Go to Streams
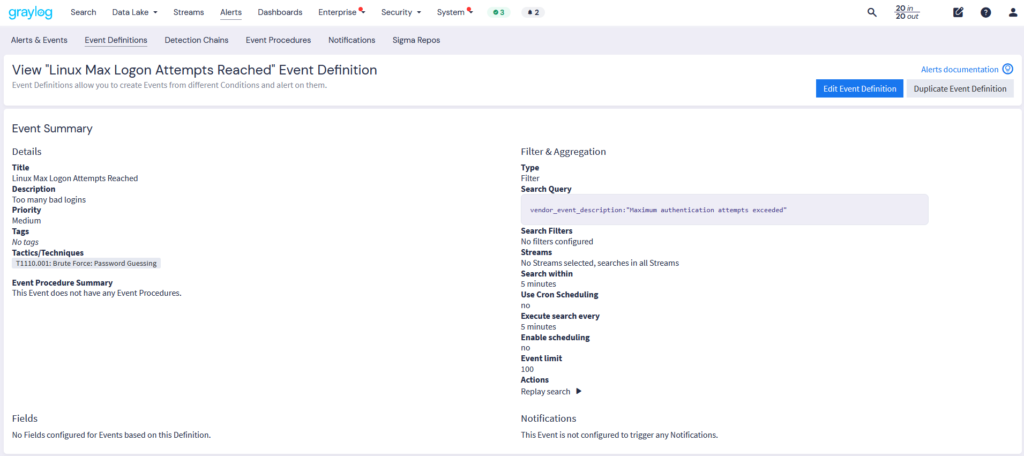 pyautogui.click(x=189, y=12)
